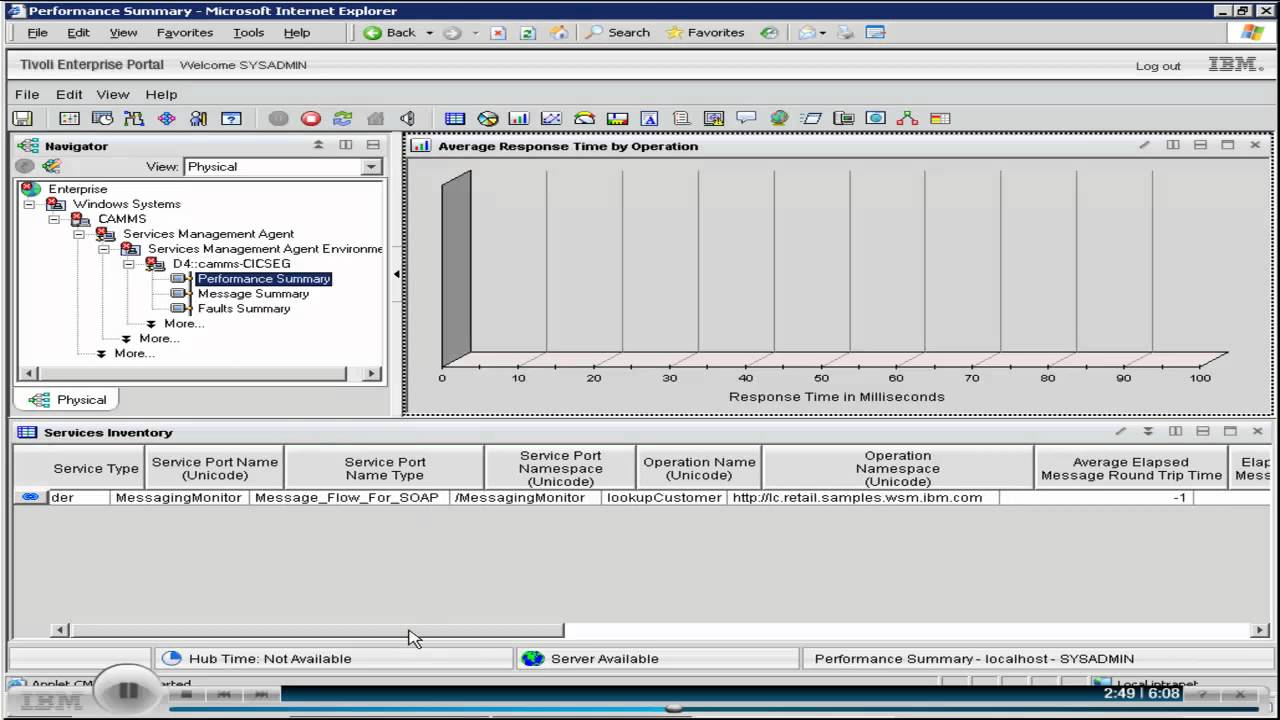Click the clock History toolbar icon
Image resolution: width=1280 pixels, height=720 pixels.
(x=102, y=118)
